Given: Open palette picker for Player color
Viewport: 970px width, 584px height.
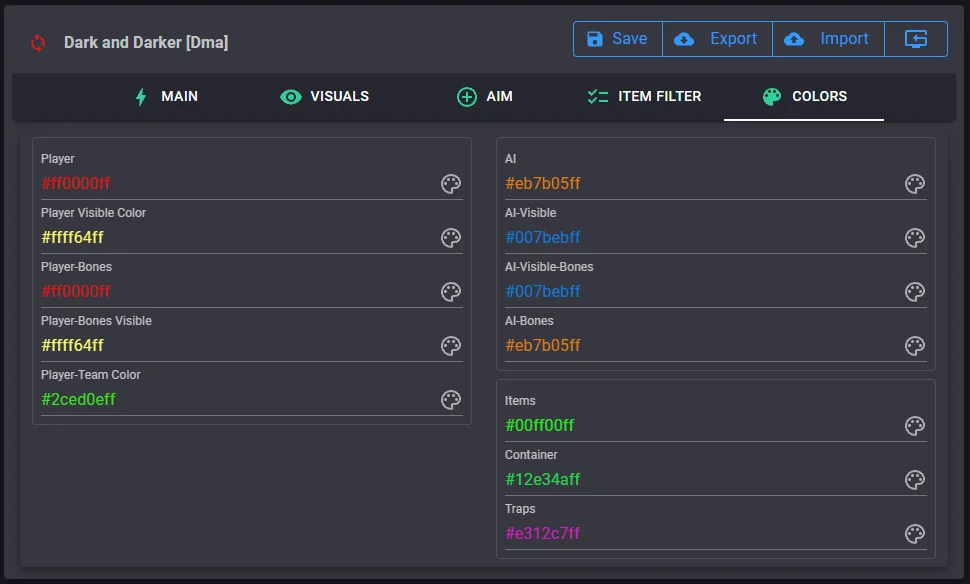Looking at the screenshot, I should pyautogui.click(x=451, y=184).
